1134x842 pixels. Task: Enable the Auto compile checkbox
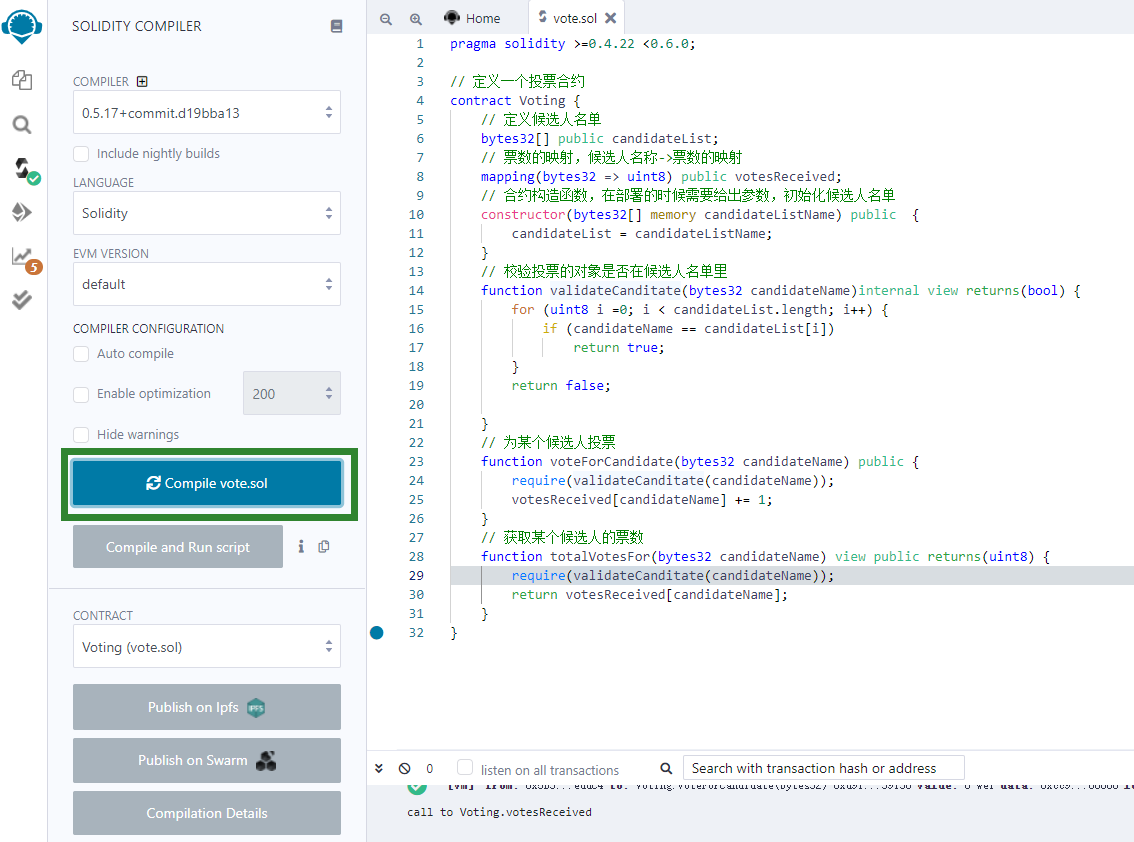(81, 354)
